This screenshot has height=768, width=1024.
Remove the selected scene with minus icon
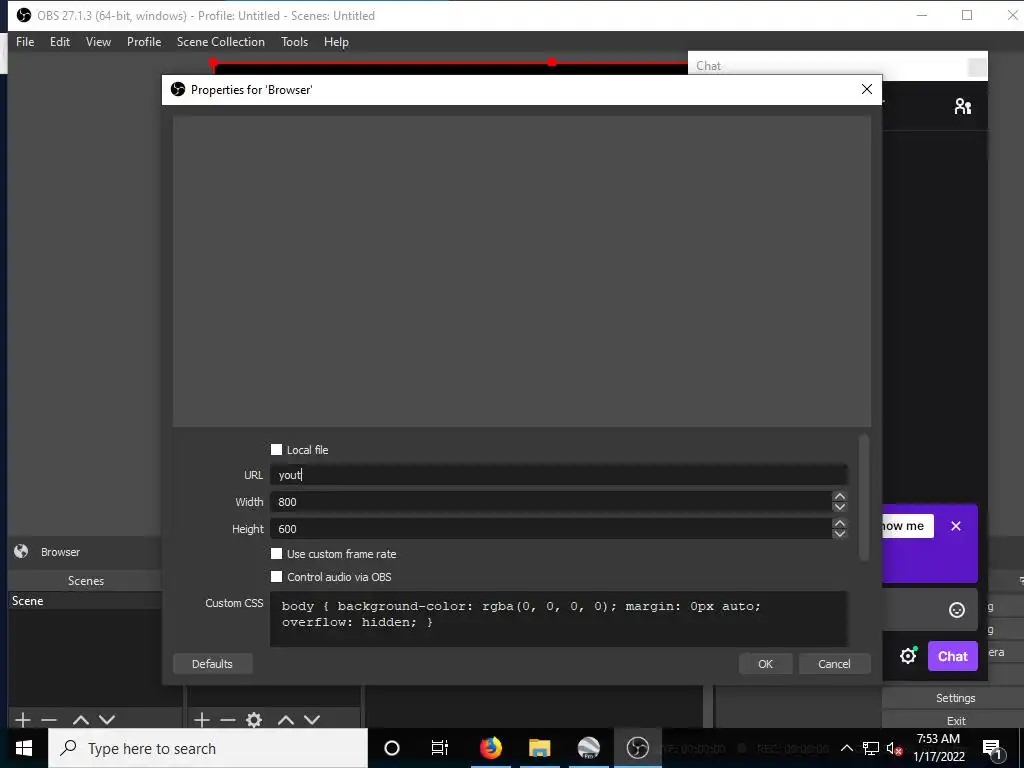(x=49, y=720)
